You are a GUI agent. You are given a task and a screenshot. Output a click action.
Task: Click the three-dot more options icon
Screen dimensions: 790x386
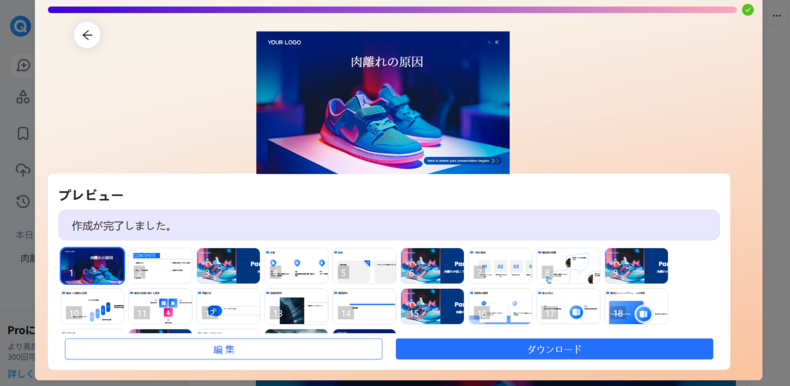coord(776,16)
